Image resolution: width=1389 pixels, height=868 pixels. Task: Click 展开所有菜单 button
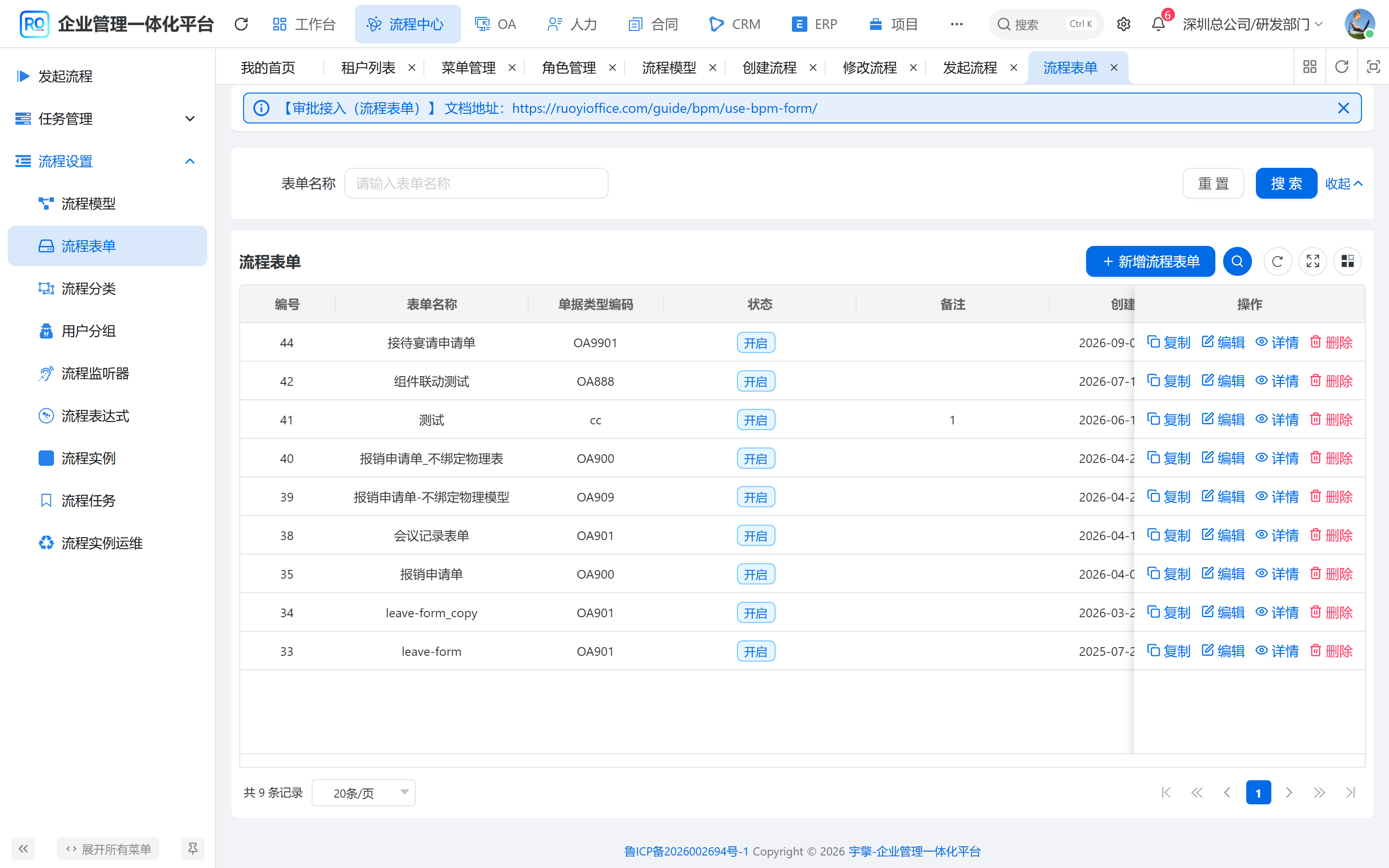tap(108, 849)
